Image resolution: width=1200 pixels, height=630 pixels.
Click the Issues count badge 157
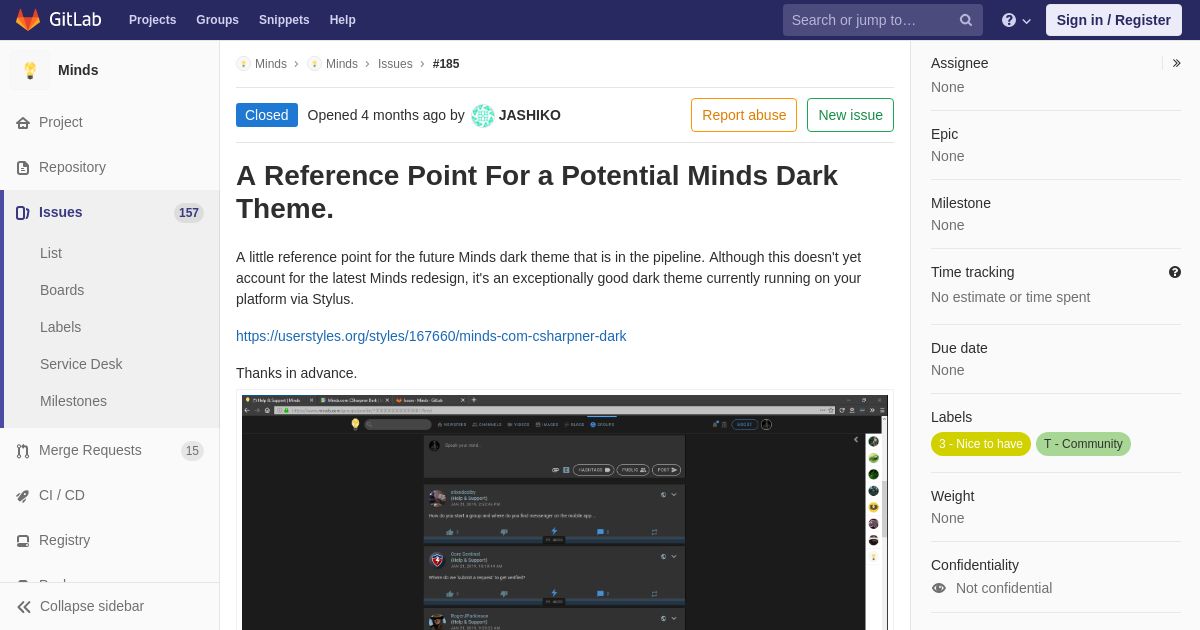189,213
